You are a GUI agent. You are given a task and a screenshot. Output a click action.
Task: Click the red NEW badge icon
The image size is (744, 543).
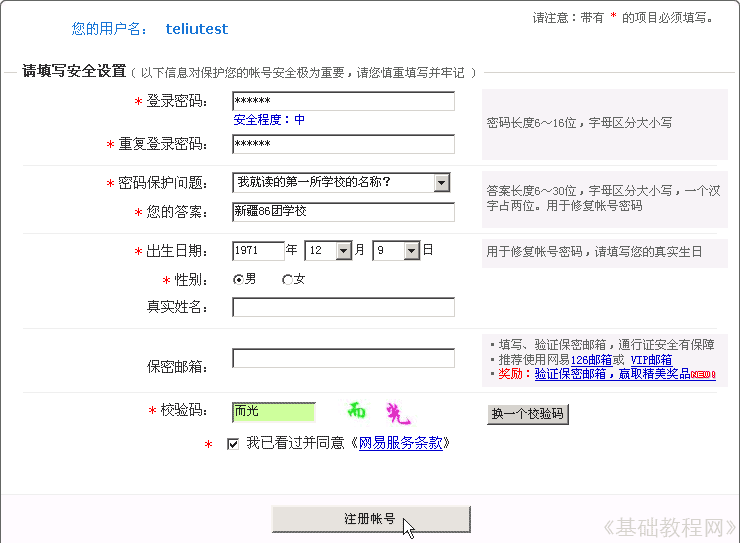pyautogui.click(x=702, y=375)
